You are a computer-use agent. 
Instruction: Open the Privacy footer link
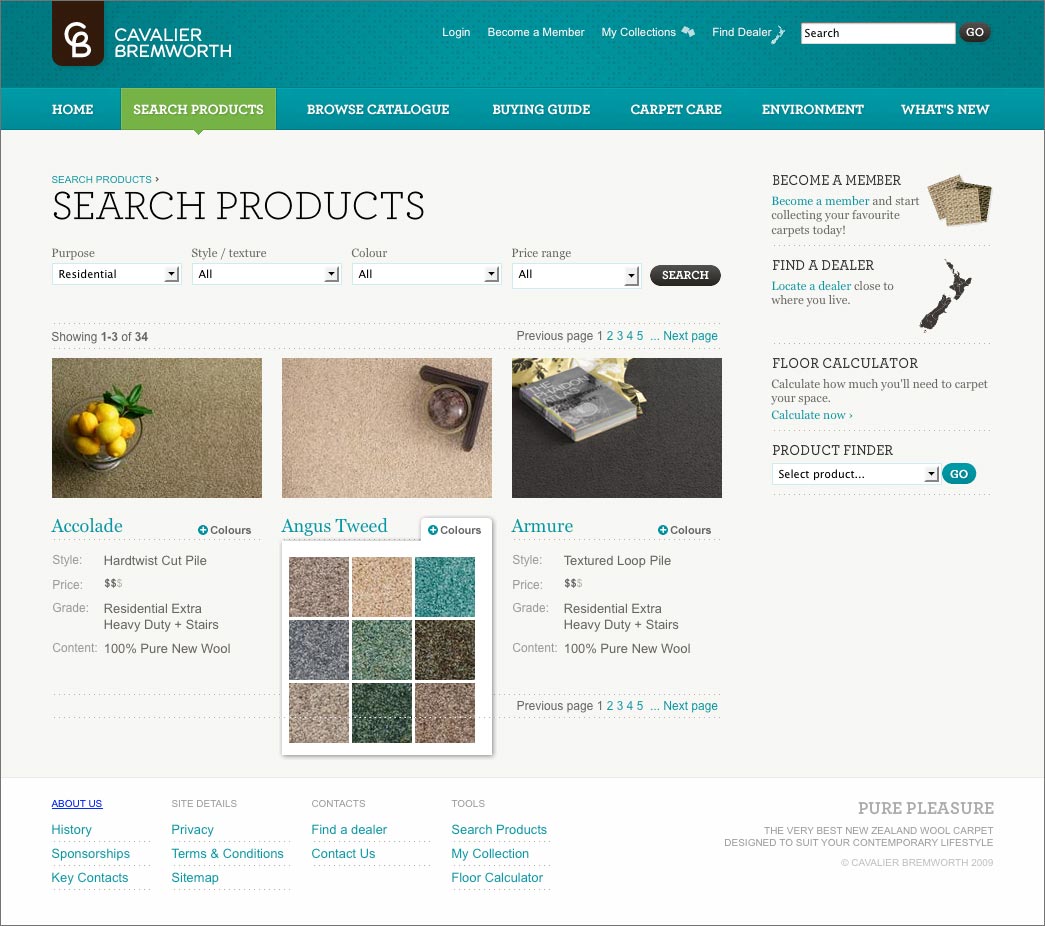(193, 830)
